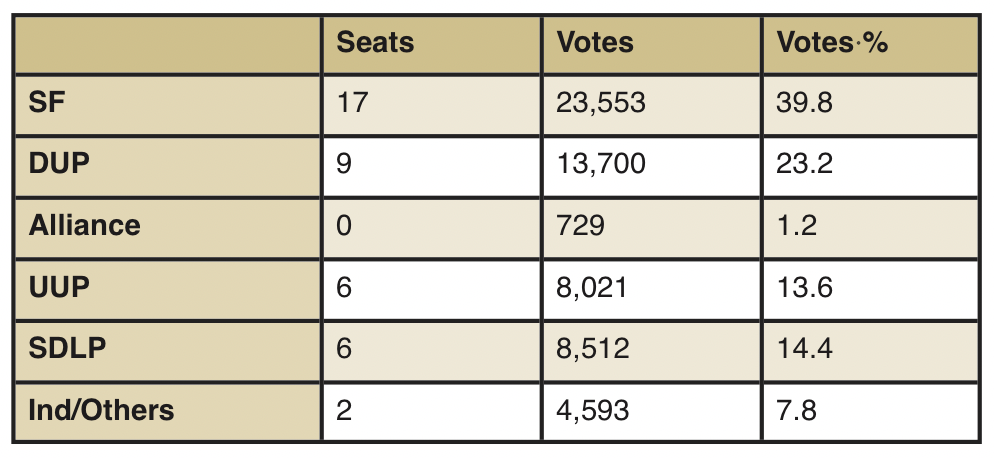Click the DUP vote percentage 23.2

pyautogui.click(x=804, y=164)
